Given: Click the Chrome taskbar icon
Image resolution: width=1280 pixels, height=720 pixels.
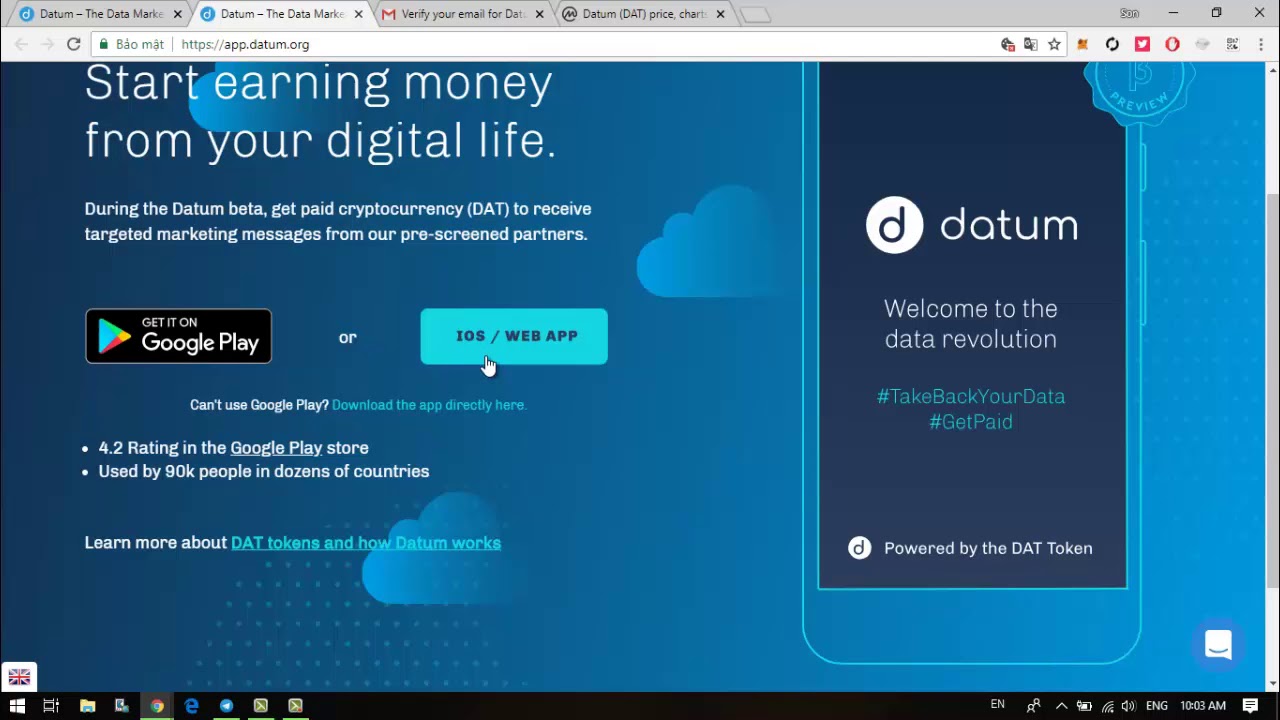Looking at the screenshot, I should (157, 706).
